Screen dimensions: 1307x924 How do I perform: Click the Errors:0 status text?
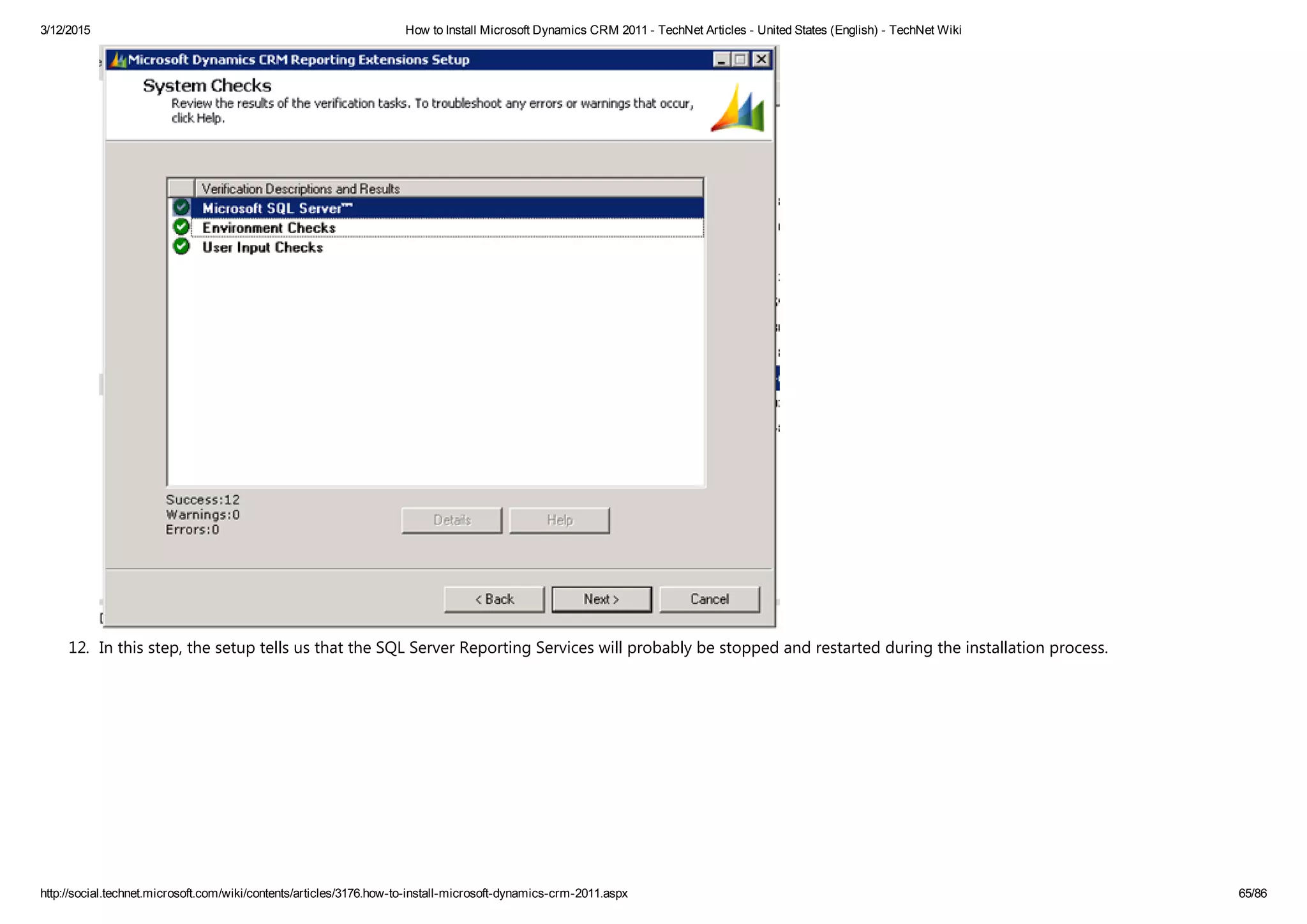(192, 530)
